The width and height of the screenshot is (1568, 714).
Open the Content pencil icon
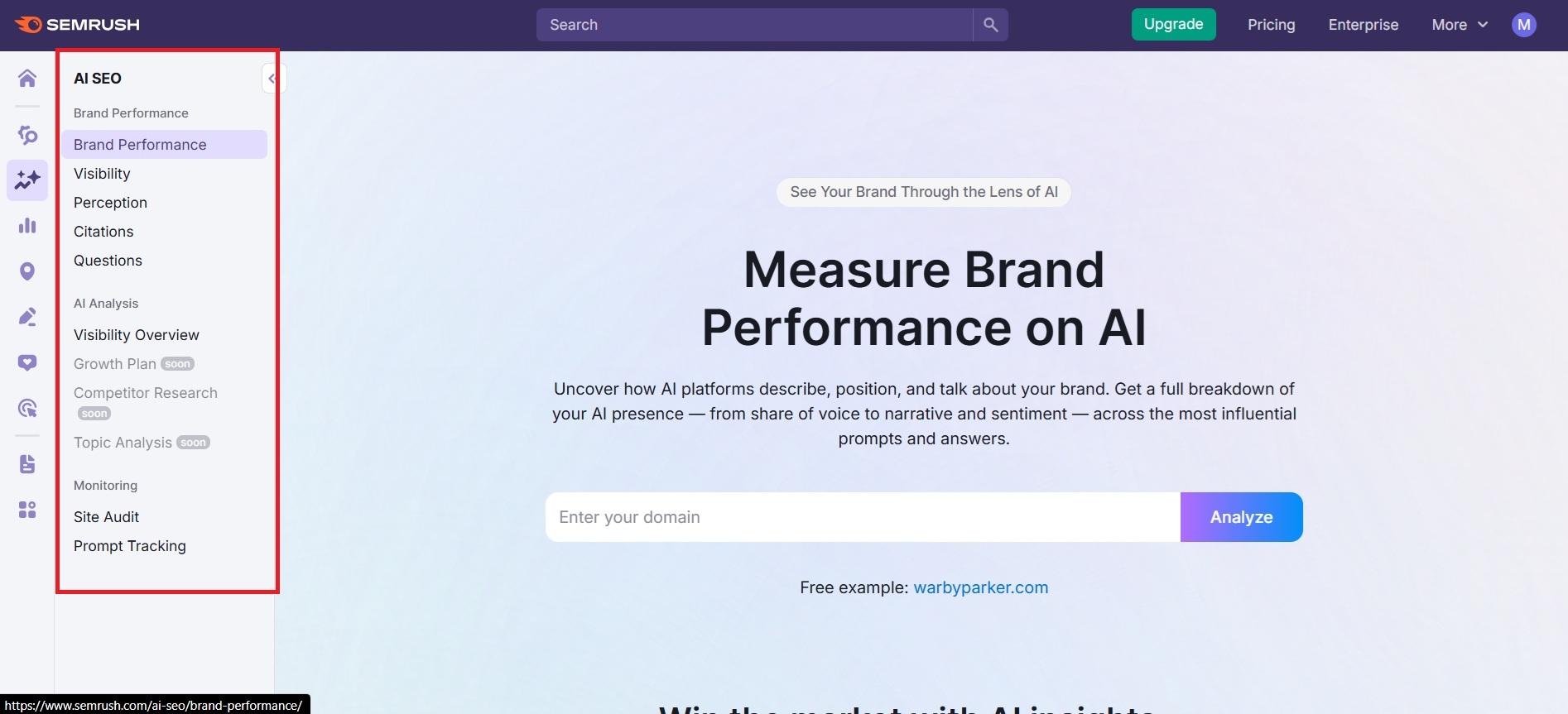tap(27, 316)
